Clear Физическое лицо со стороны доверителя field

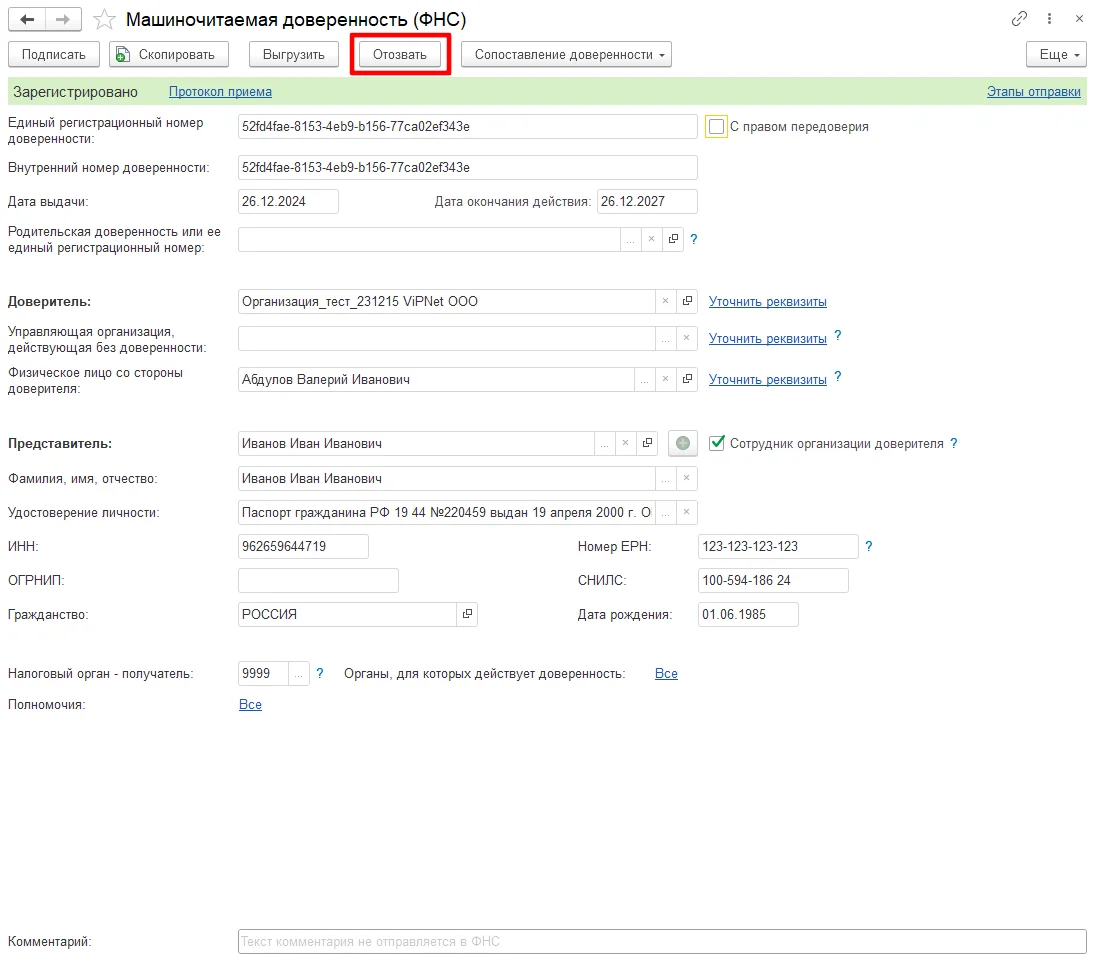[x=665, y=379]
